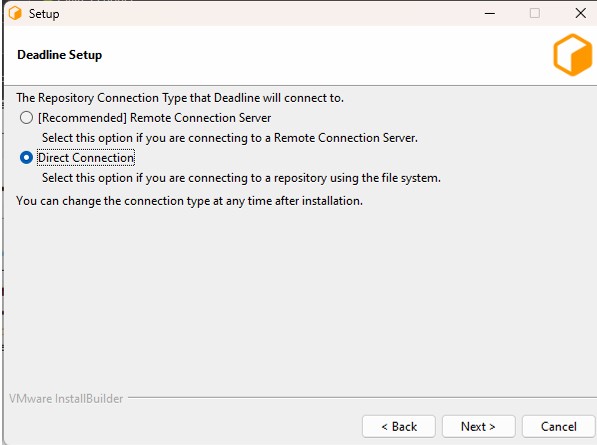Proceed with the 'Next >' button
The height and width of the screenshot is (445, 597).
point(479,426)
